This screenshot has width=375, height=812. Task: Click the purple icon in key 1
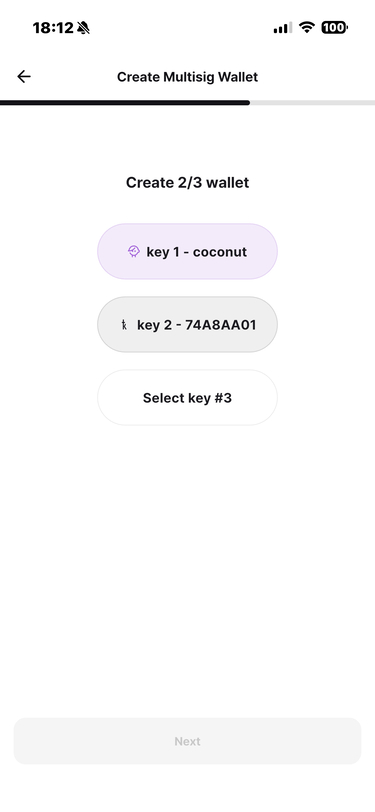click(x=134, y=252)
